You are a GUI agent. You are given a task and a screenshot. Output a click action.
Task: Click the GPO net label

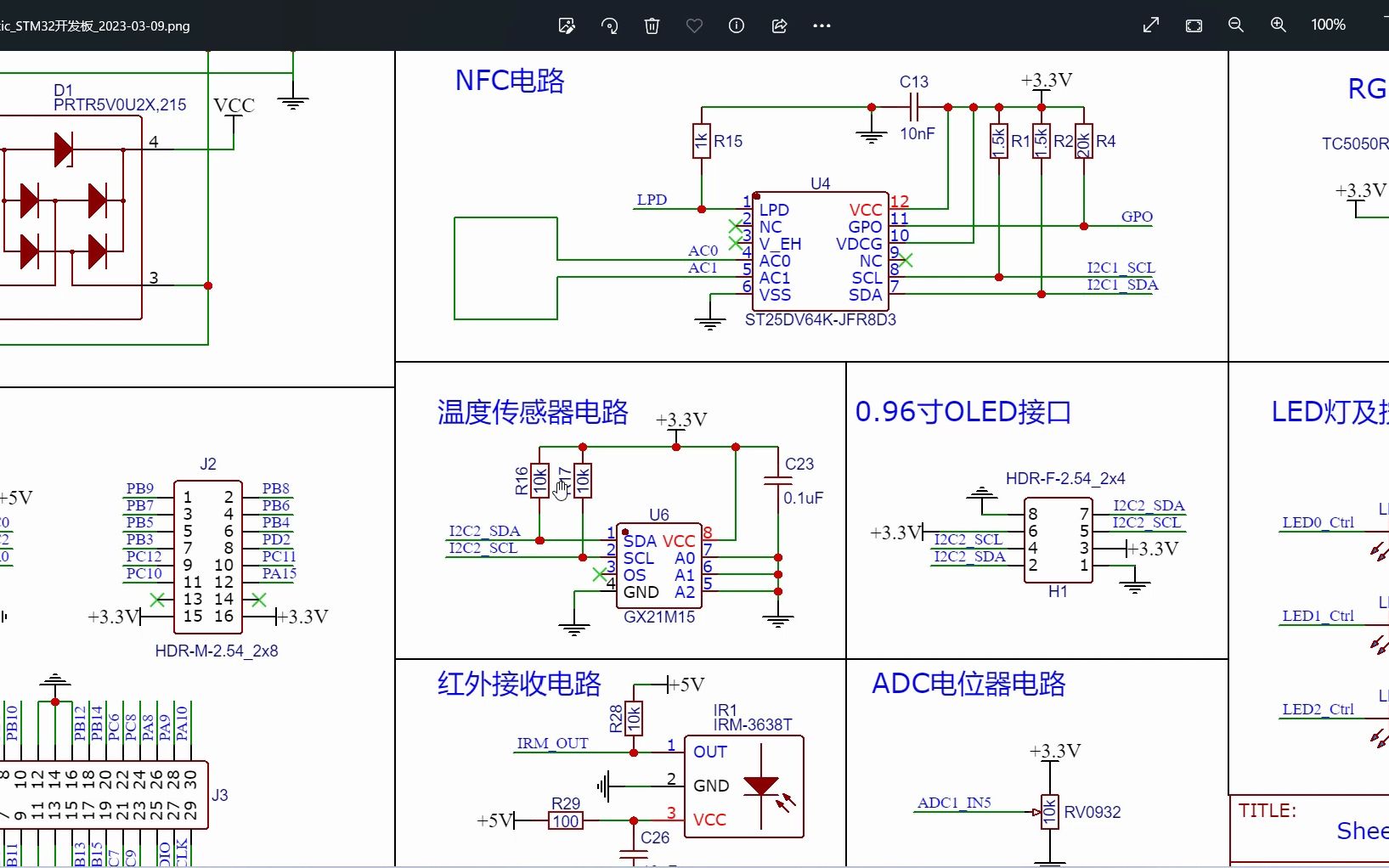click(x=1137, y=217)
